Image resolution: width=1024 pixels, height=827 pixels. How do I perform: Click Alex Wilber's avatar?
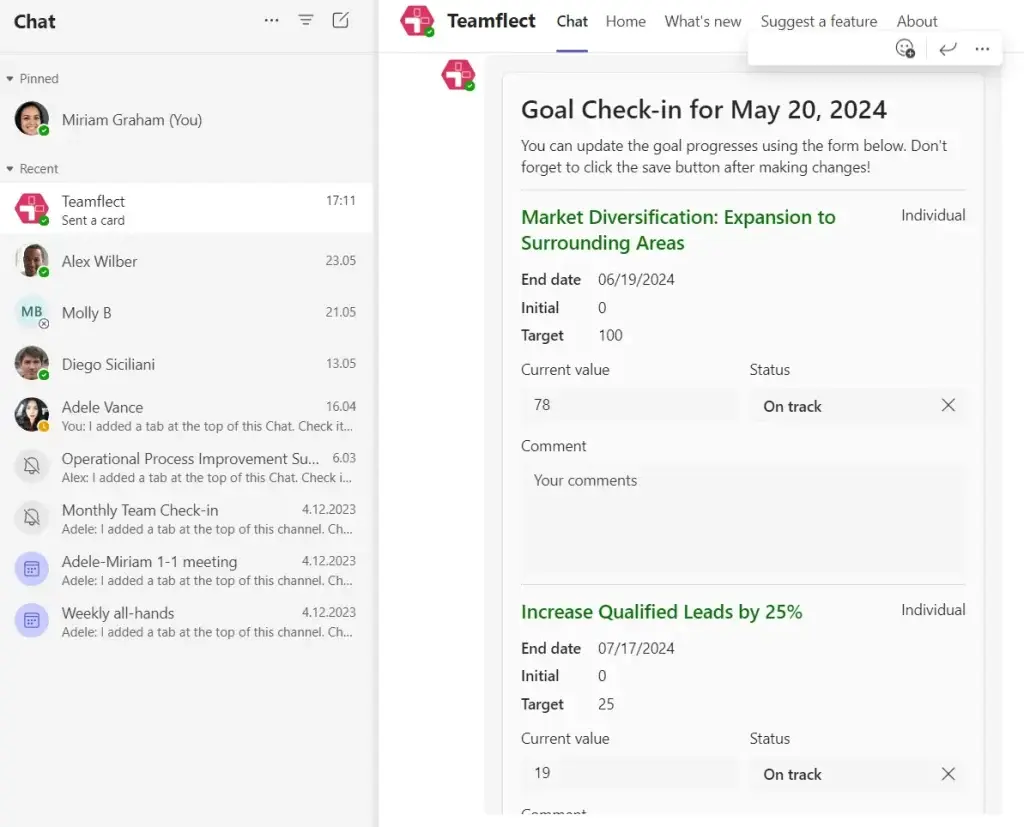[x=31, y=261]
